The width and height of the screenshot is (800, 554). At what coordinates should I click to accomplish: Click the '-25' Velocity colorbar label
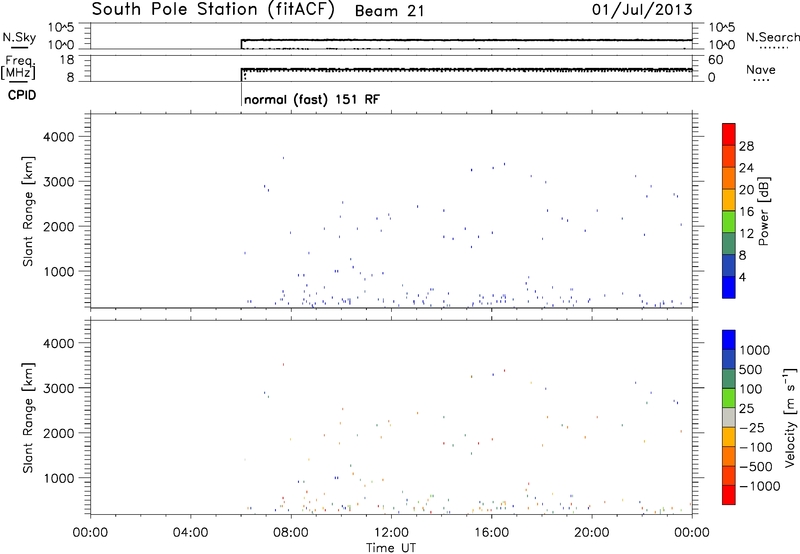click(752, 427)
